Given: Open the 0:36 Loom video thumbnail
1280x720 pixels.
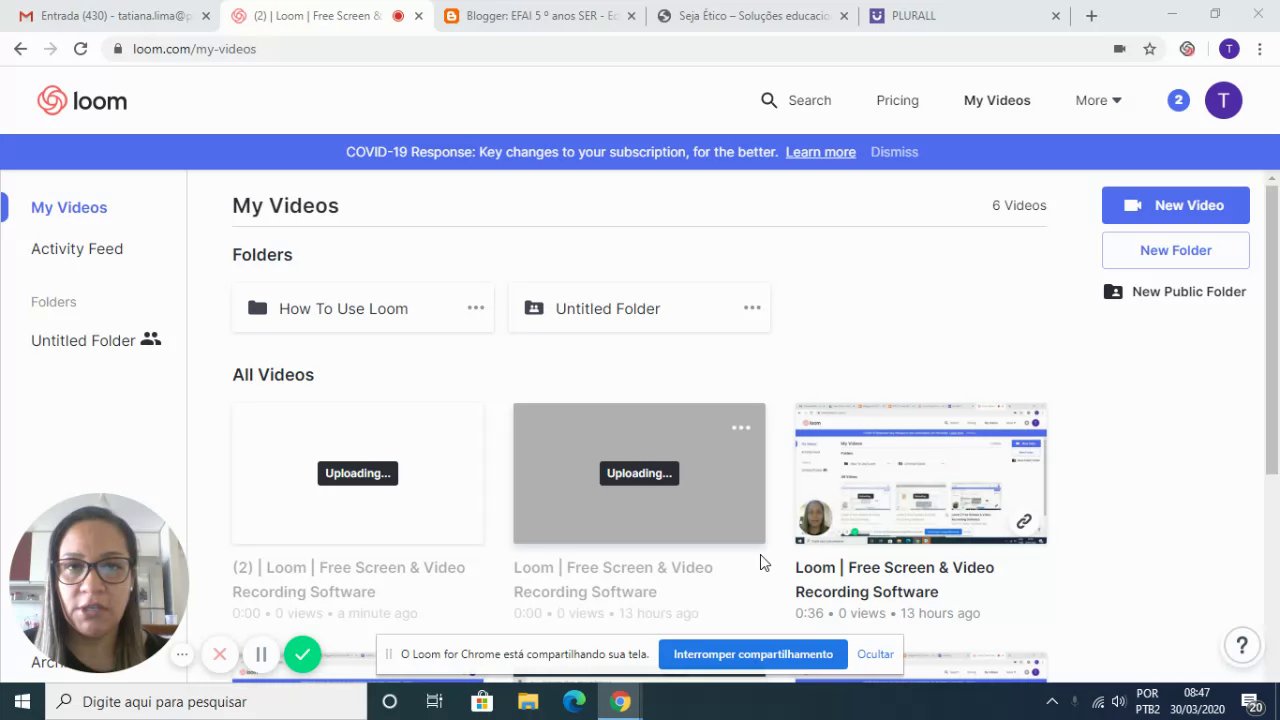Looking at the screenshot, I should (921, 473).
